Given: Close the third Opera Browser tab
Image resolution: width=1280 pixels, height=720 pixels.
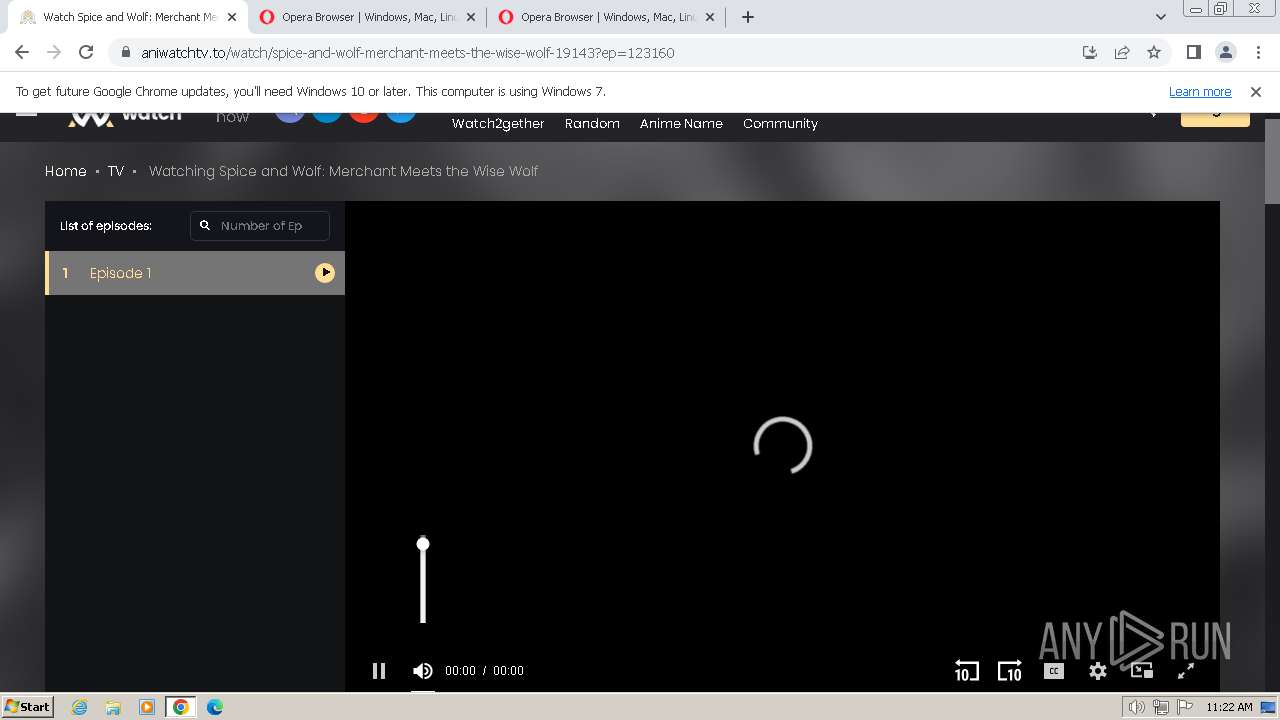Looking at the screenshot, I should 710,17.
